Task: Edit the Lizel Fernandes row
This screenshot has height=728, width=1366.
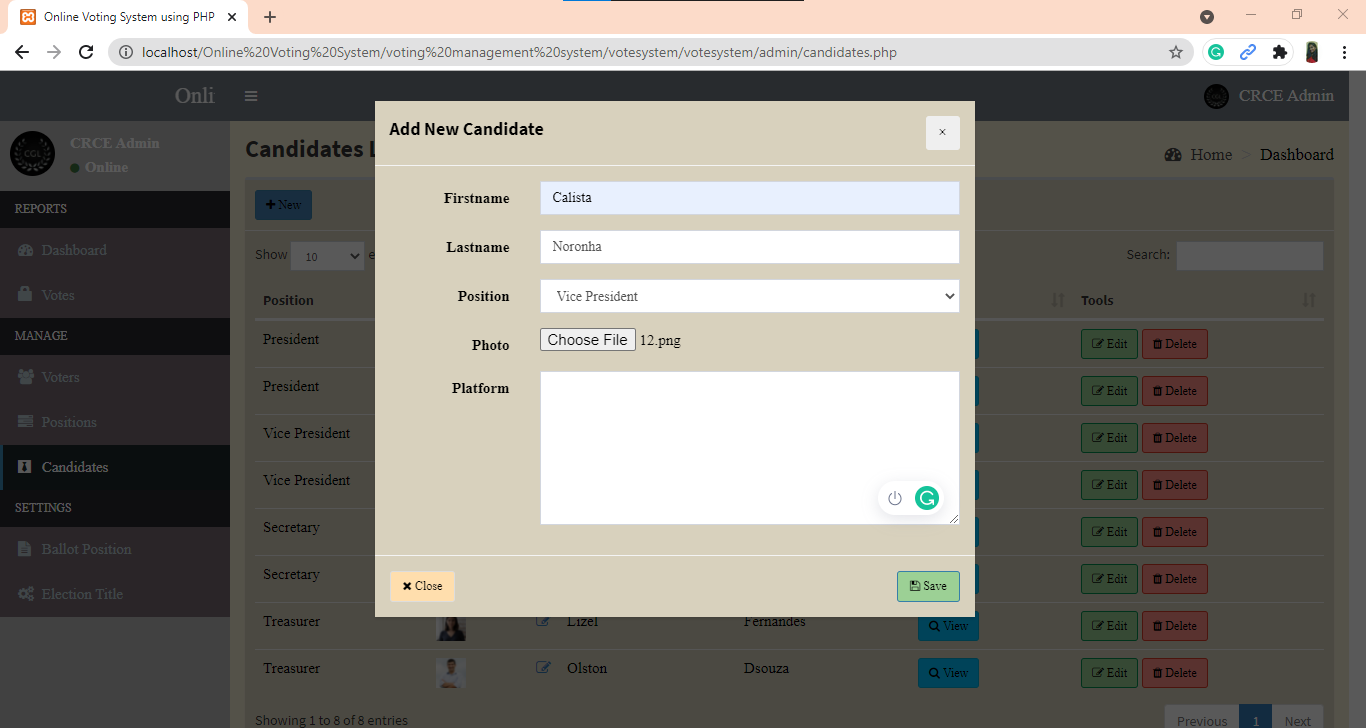Action: click(1109, 626)
